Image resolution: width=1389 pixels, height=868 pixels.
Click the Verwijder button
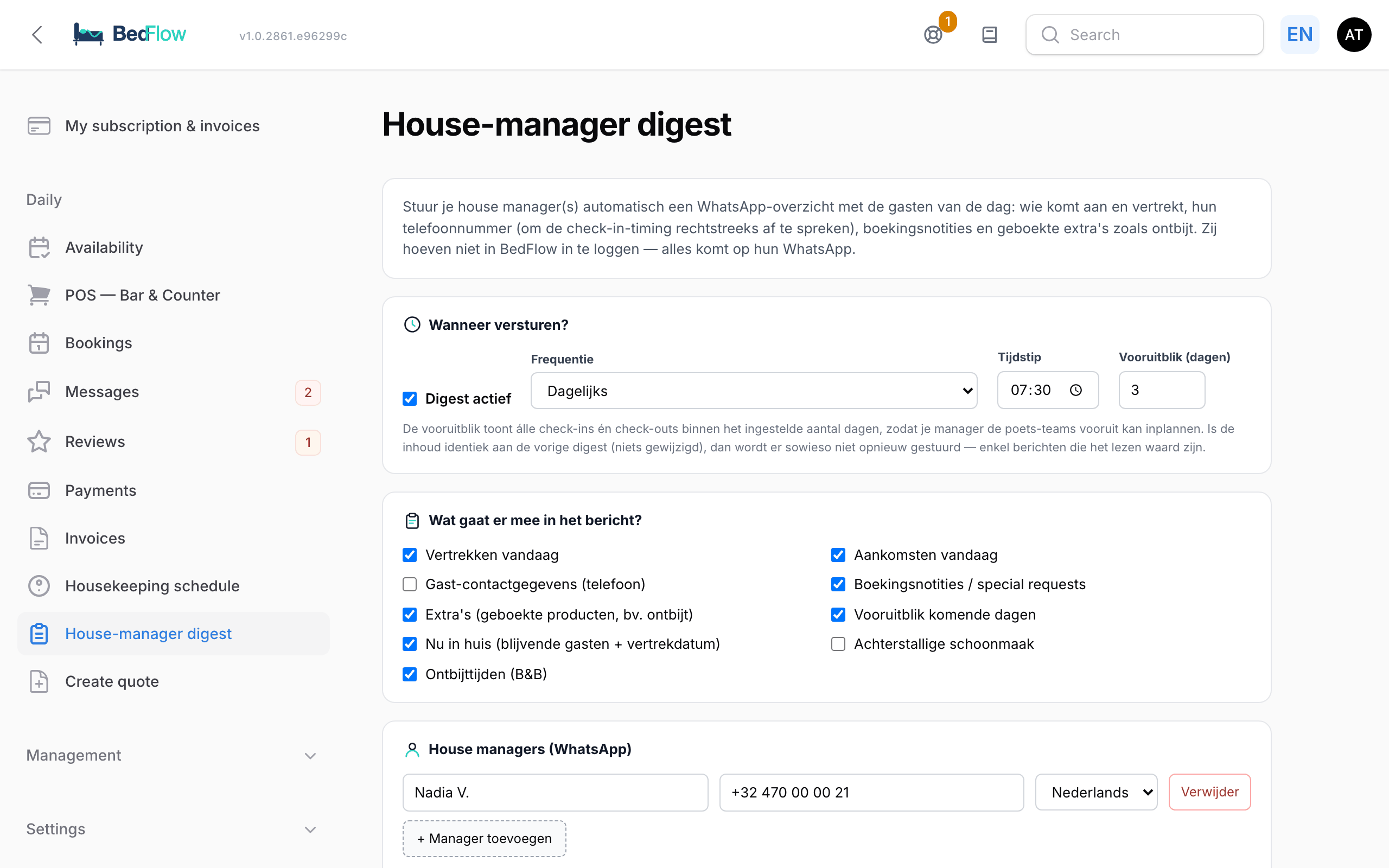coord(1210,792)
